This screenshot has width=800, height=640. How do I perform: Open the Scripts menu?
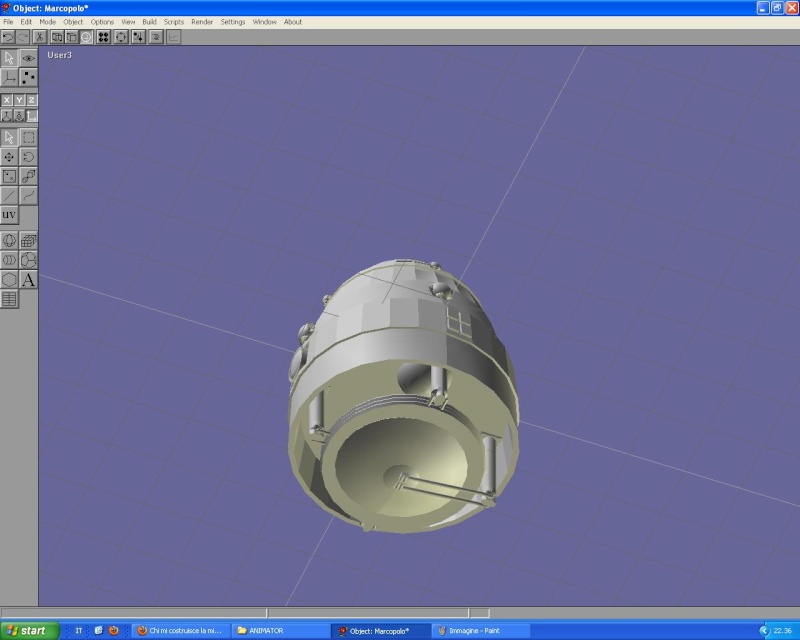173,22
